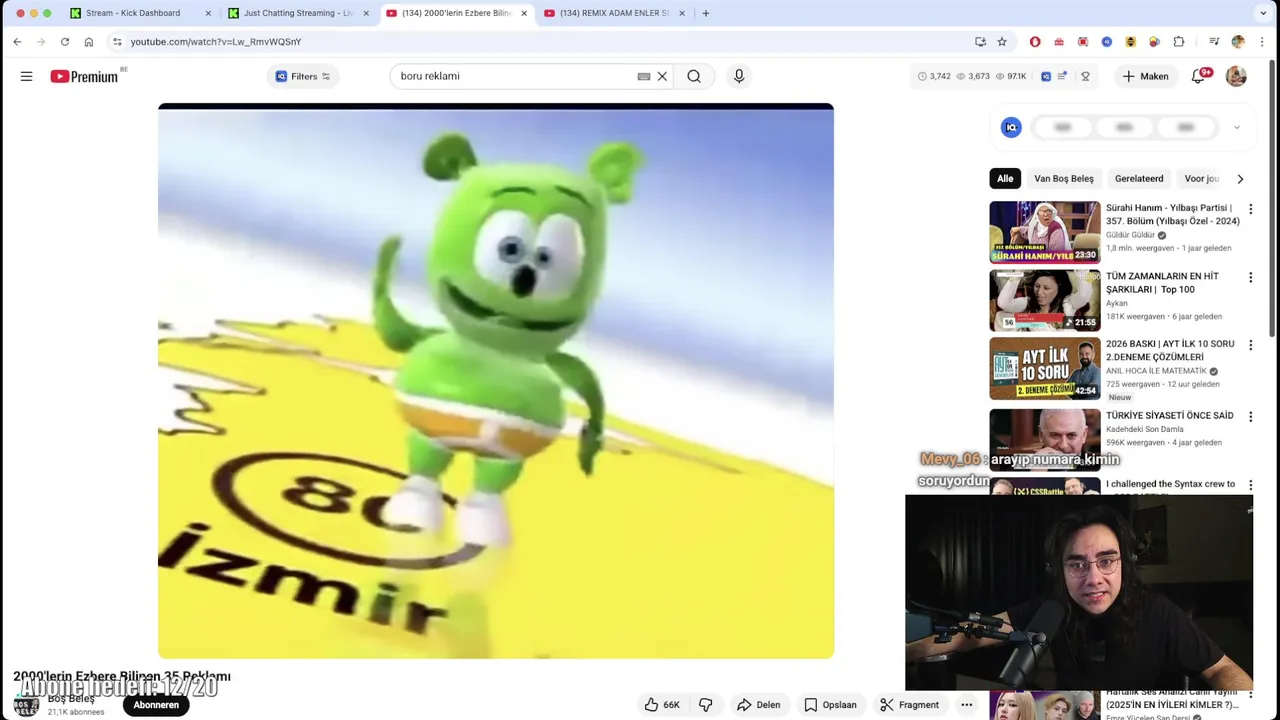Open Chrome three-dot menu

click(x=1262, y=42)
